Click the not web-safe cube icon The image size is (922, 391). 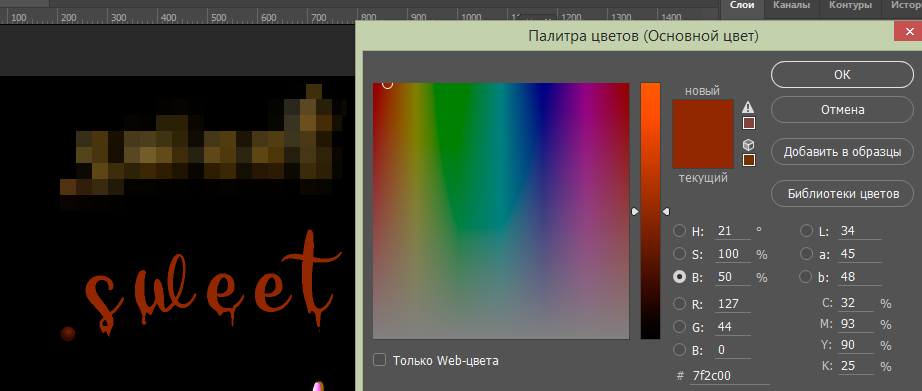coord(749,145)
